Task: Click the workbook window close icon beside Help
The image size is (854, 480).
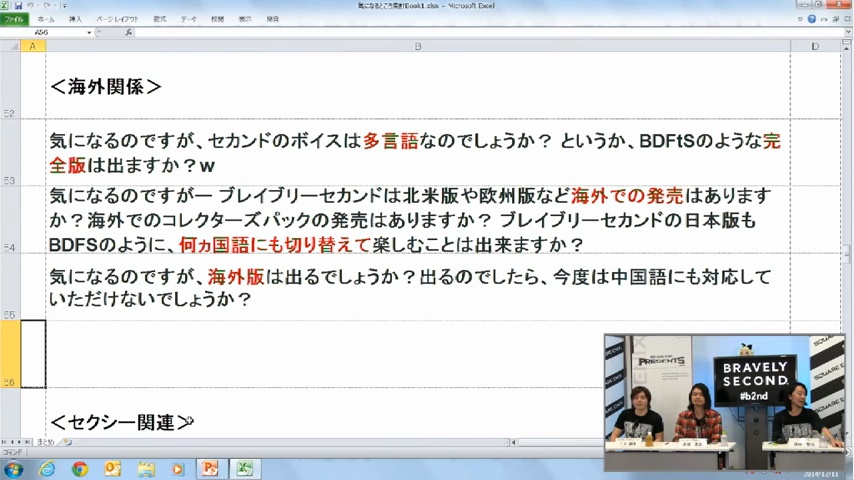Action: pos(847,19)
